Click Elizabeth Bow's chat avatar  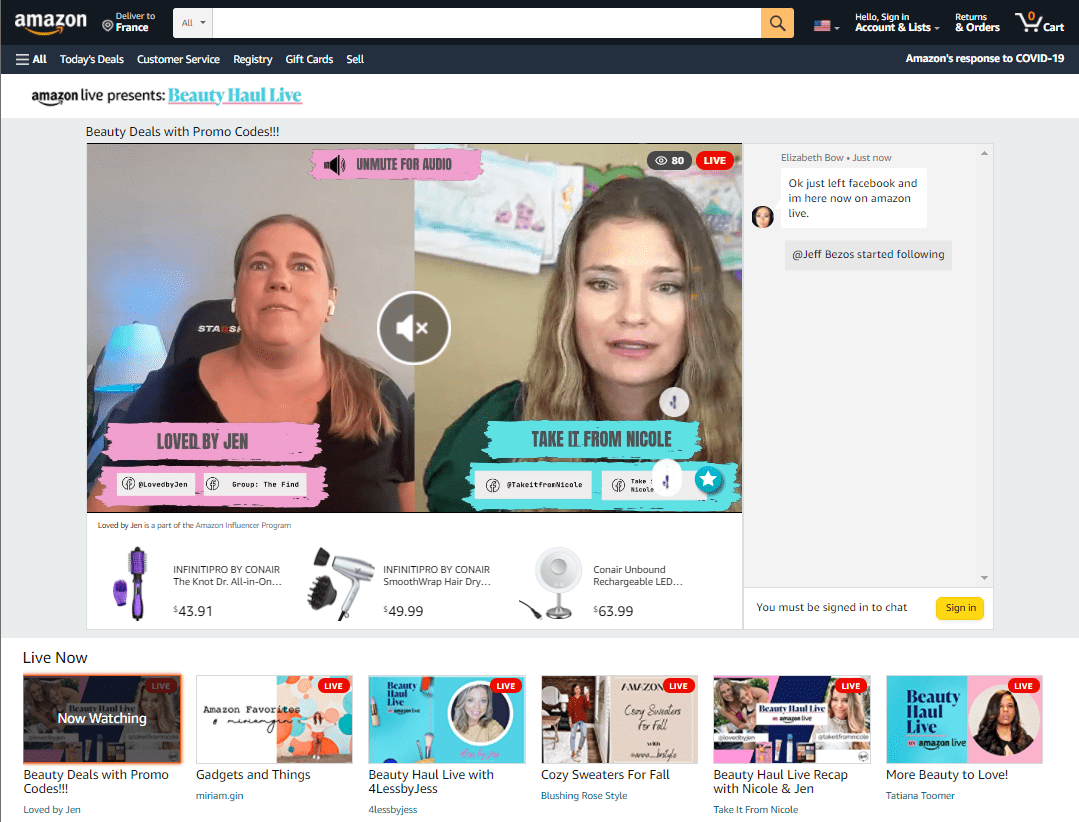[x=762, y=217]
